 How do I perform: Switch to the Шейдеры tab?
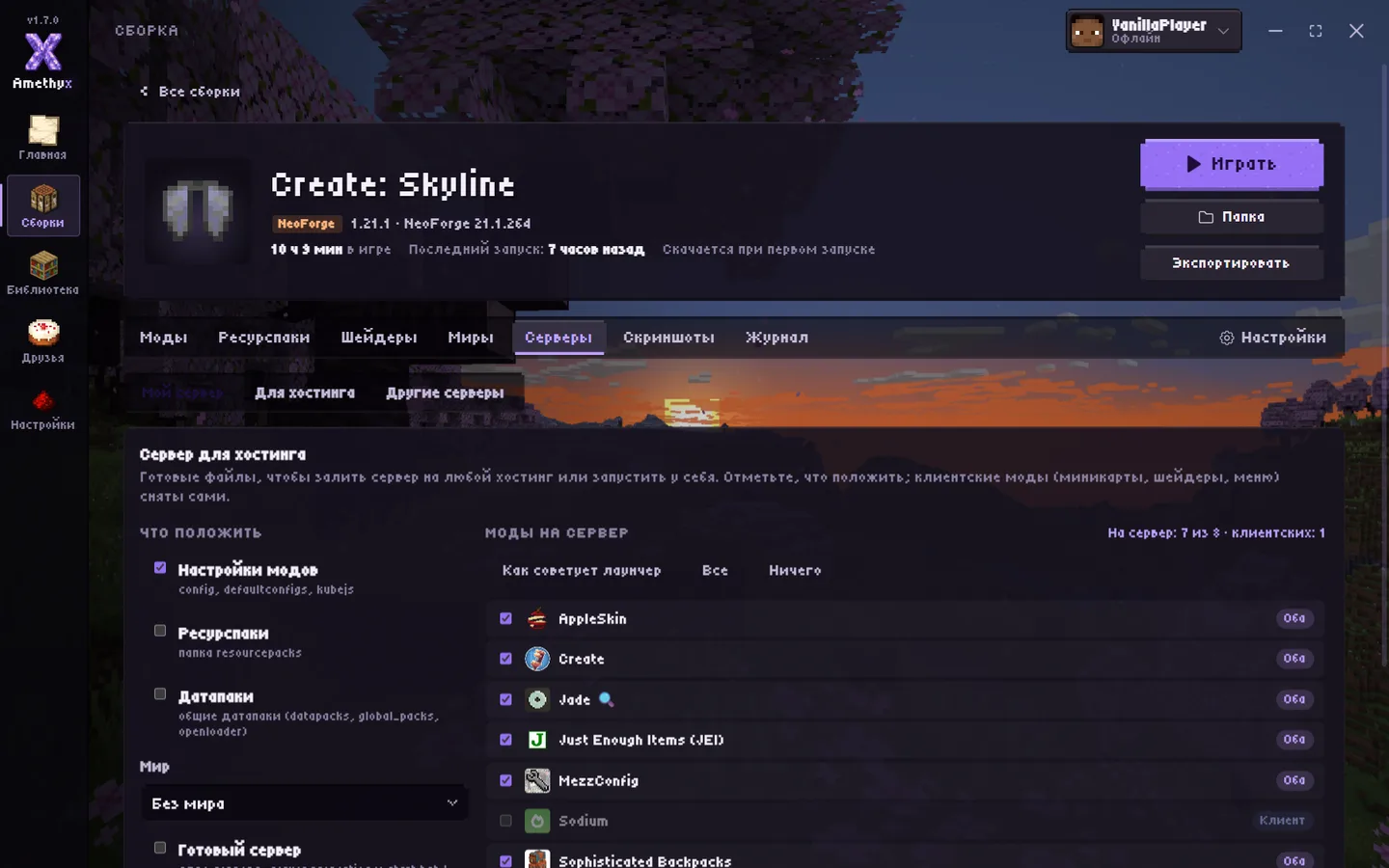[x=379, y=338]
